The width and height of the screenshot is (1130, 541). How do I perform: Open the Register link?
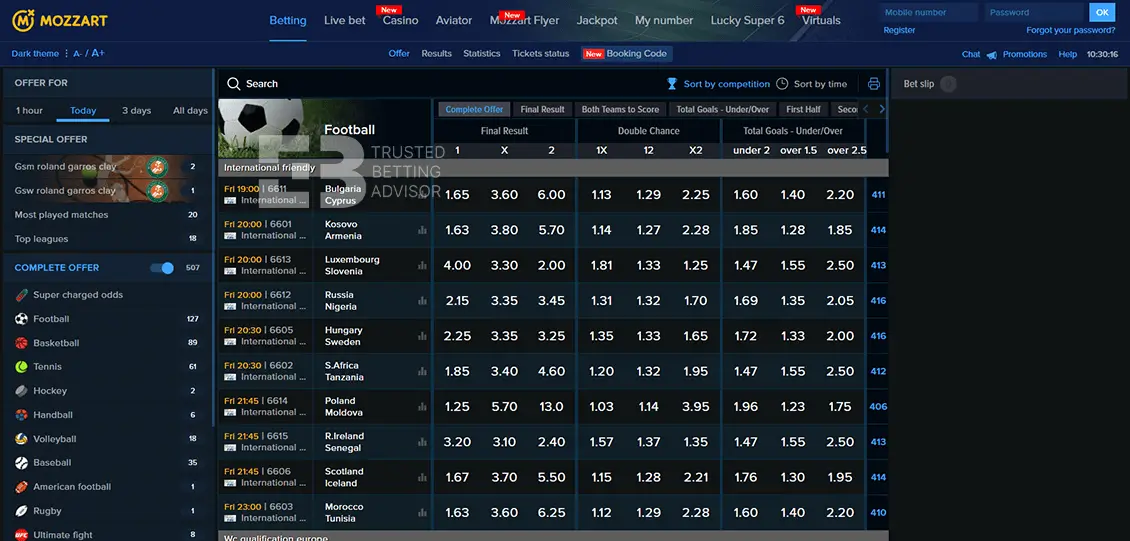pos(899,30)
